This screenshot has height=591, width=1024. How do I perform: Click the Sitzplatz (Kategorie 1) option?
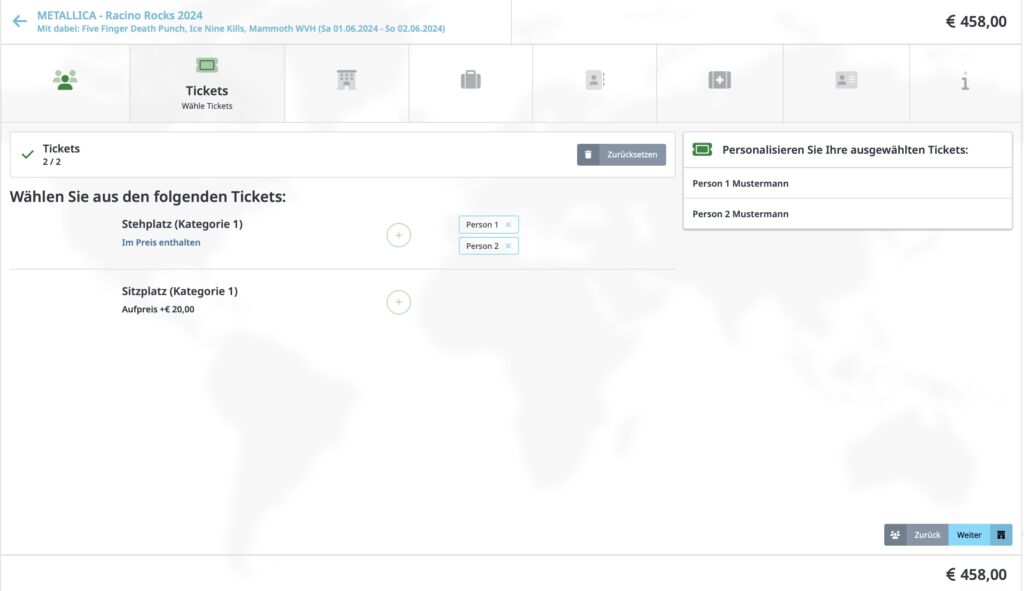click(x=179, y=291)
